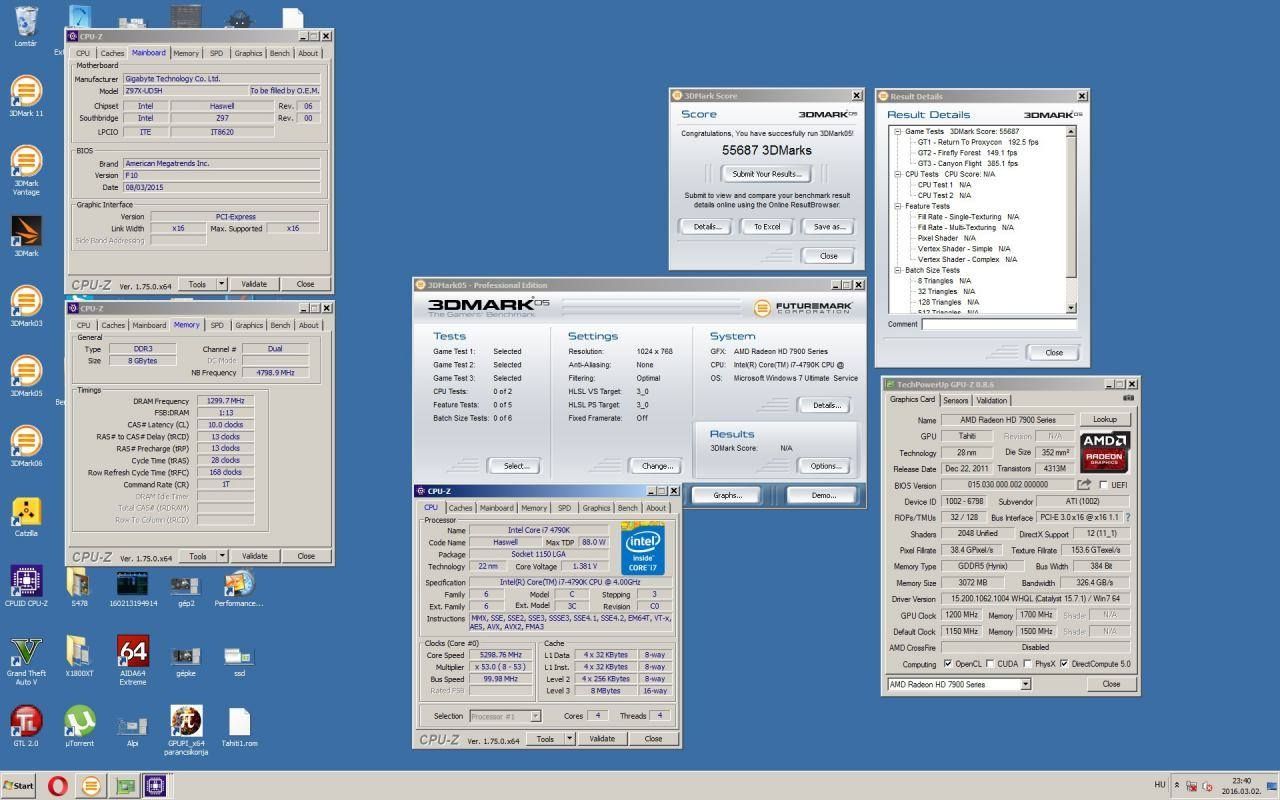Open Tools dropdown arrow in Memory CPU-Z window
The height and width of the screenshot is (800, 1280).
pos(222,556)
